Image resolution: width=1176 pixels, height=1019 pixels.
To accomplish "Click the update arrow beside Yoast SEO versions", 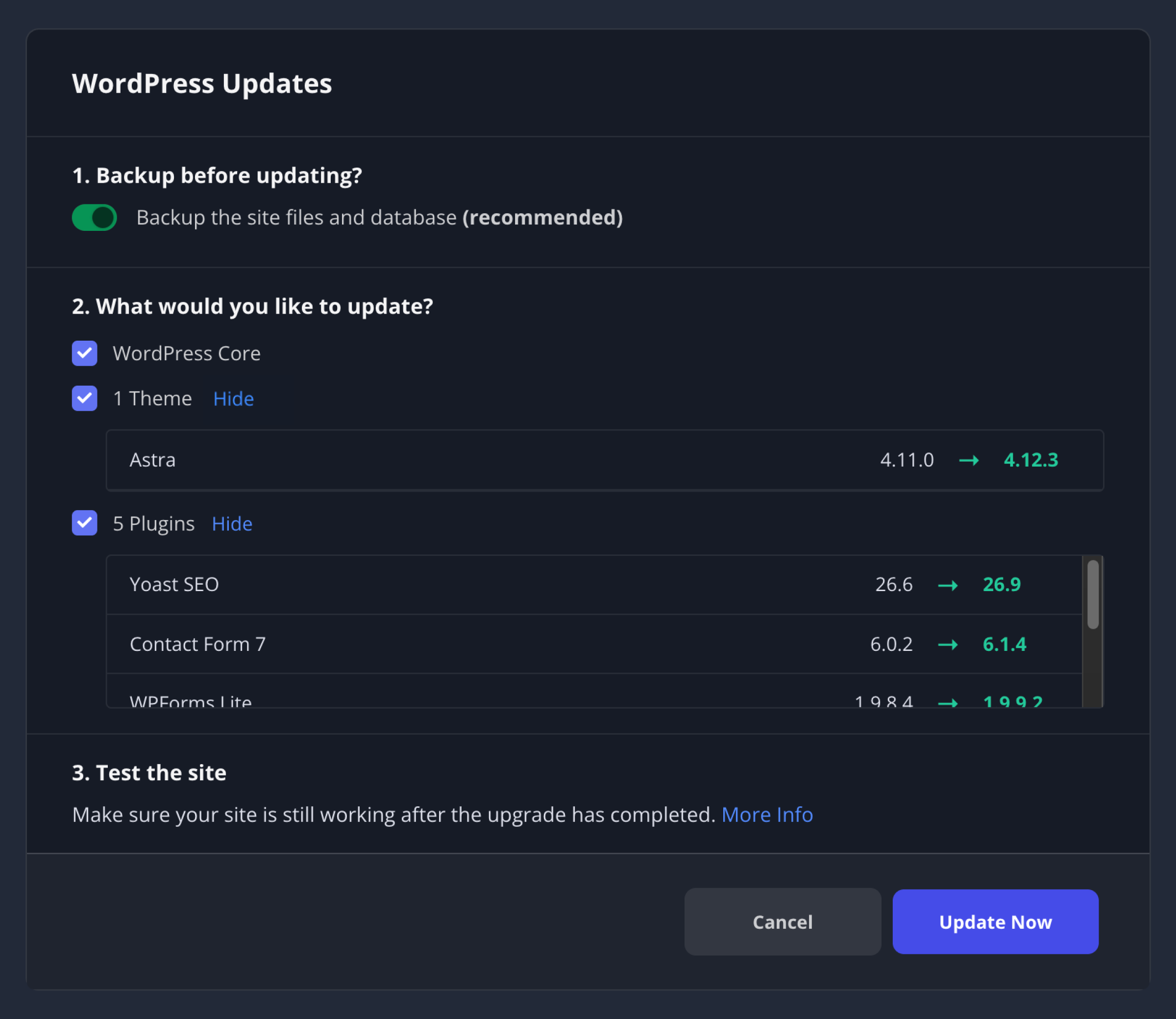I will (x=947, y=585).
